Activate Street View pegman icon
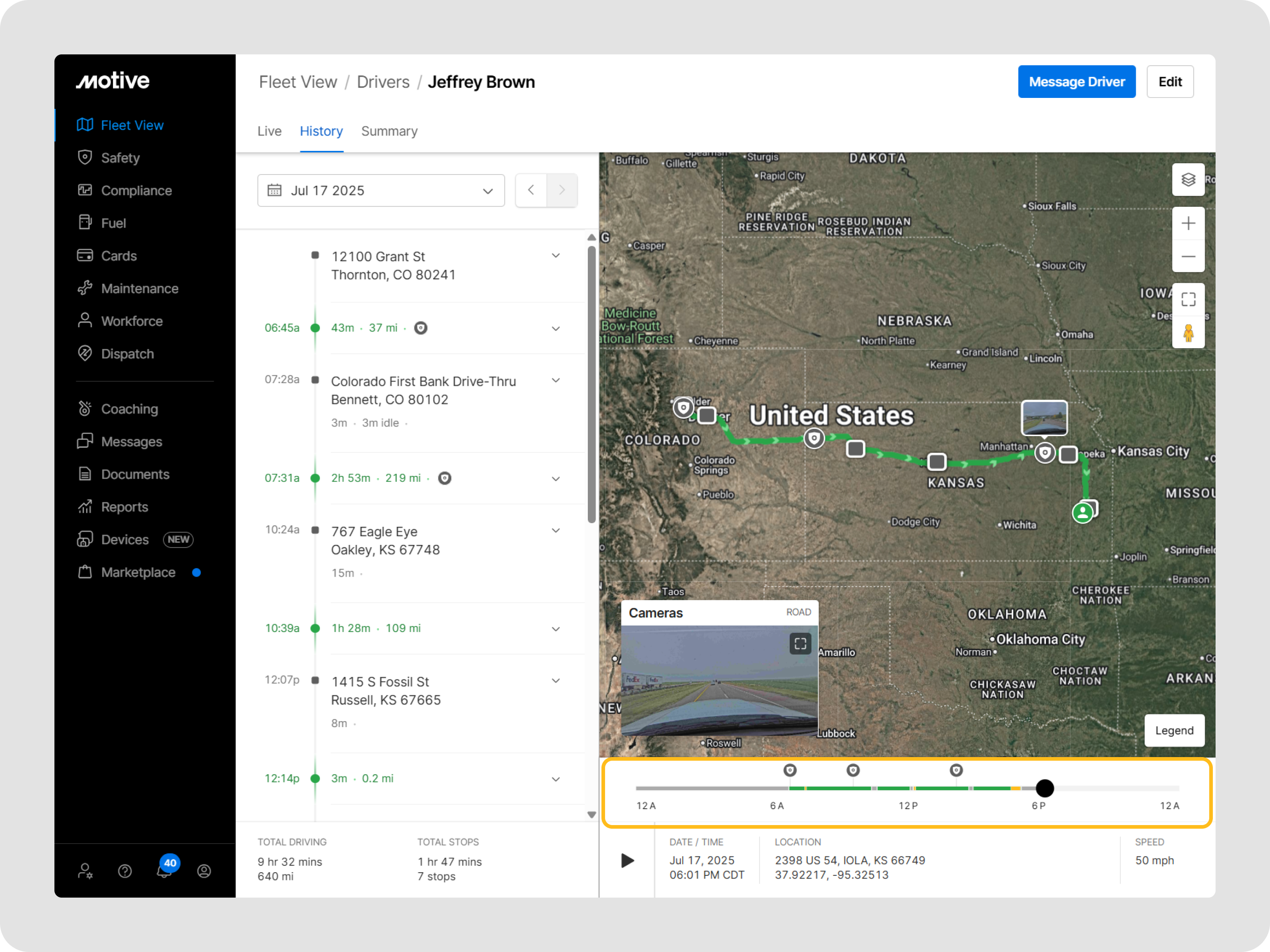The image size is (1270, 952). pyautogui.click(x=1188, y=332)
